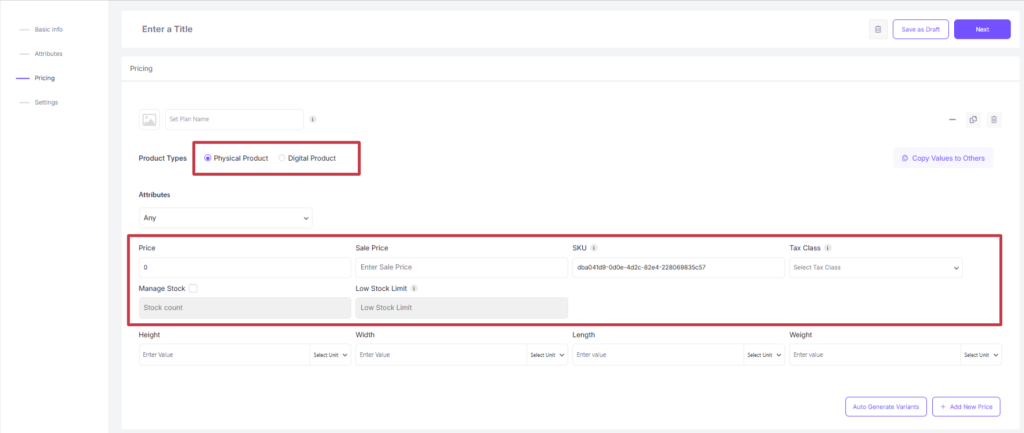Click the Stock count field
Image resolution: width=1024 pixels, height=433 pixels.
click(x=245, y=308)
